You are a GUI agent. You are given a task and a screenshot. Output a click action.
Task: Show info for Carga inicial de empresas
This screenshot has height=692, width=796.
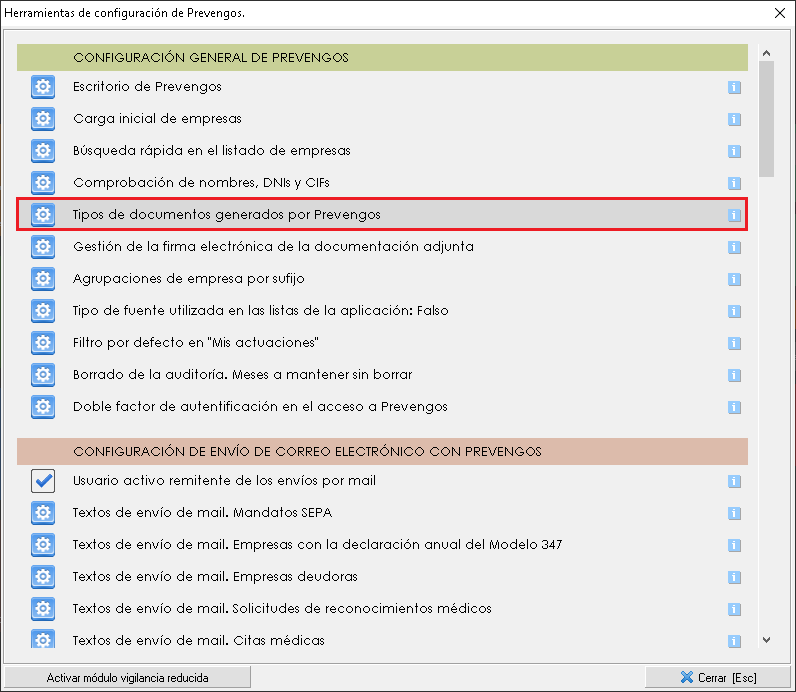[x=734, y=119]
